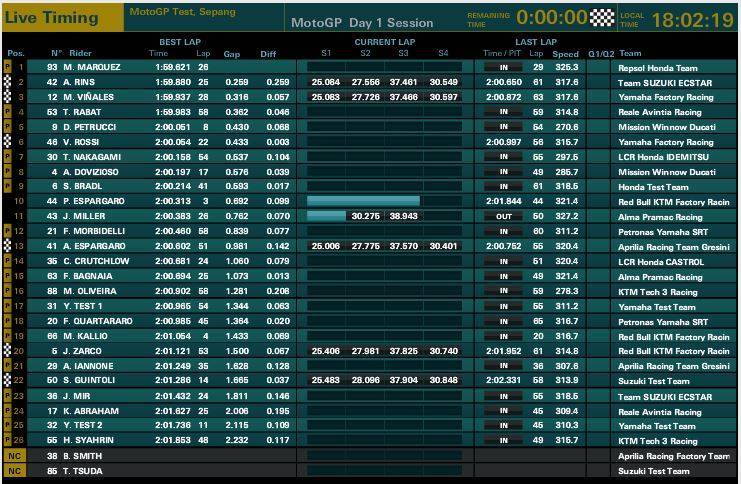Click the NC badge for B. Smith
Viewport: 741px width, 484px height.
pos(15,456)
